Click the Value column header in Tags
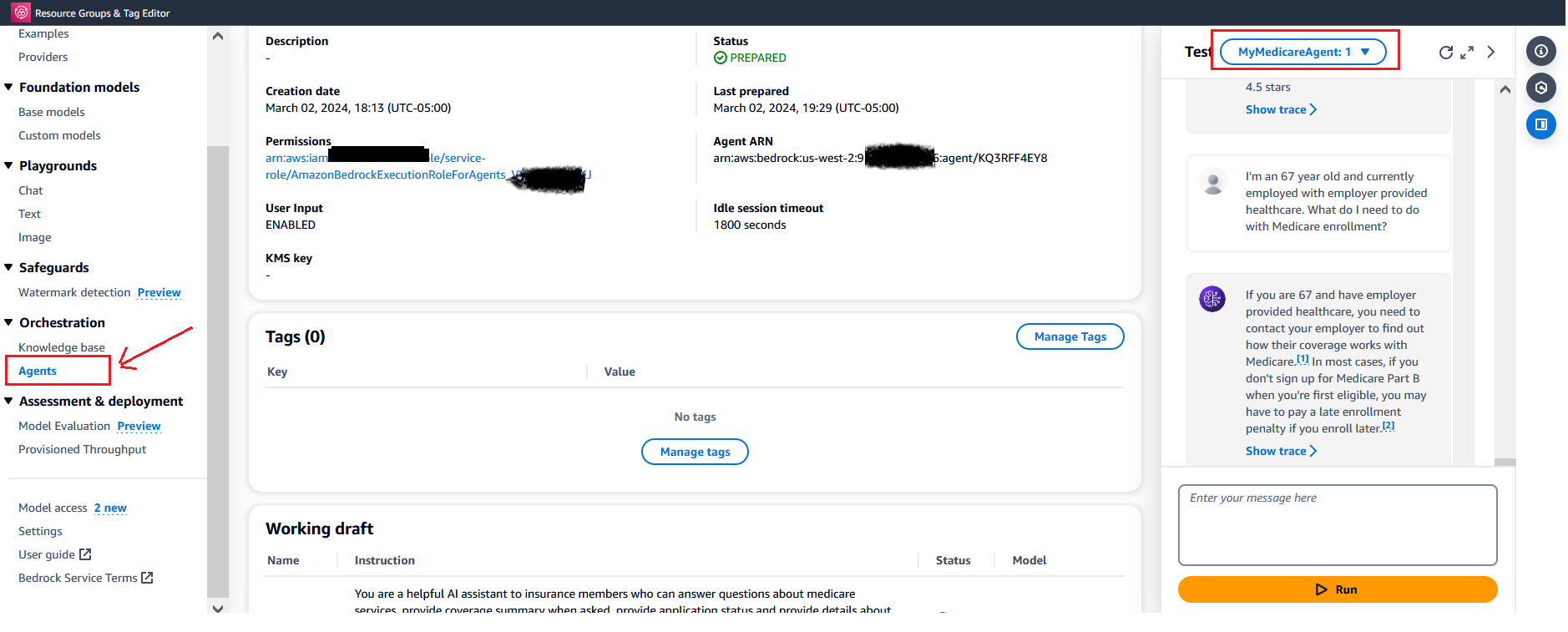The height and width of the screenshot is (632, 1568). click(620, 372)
